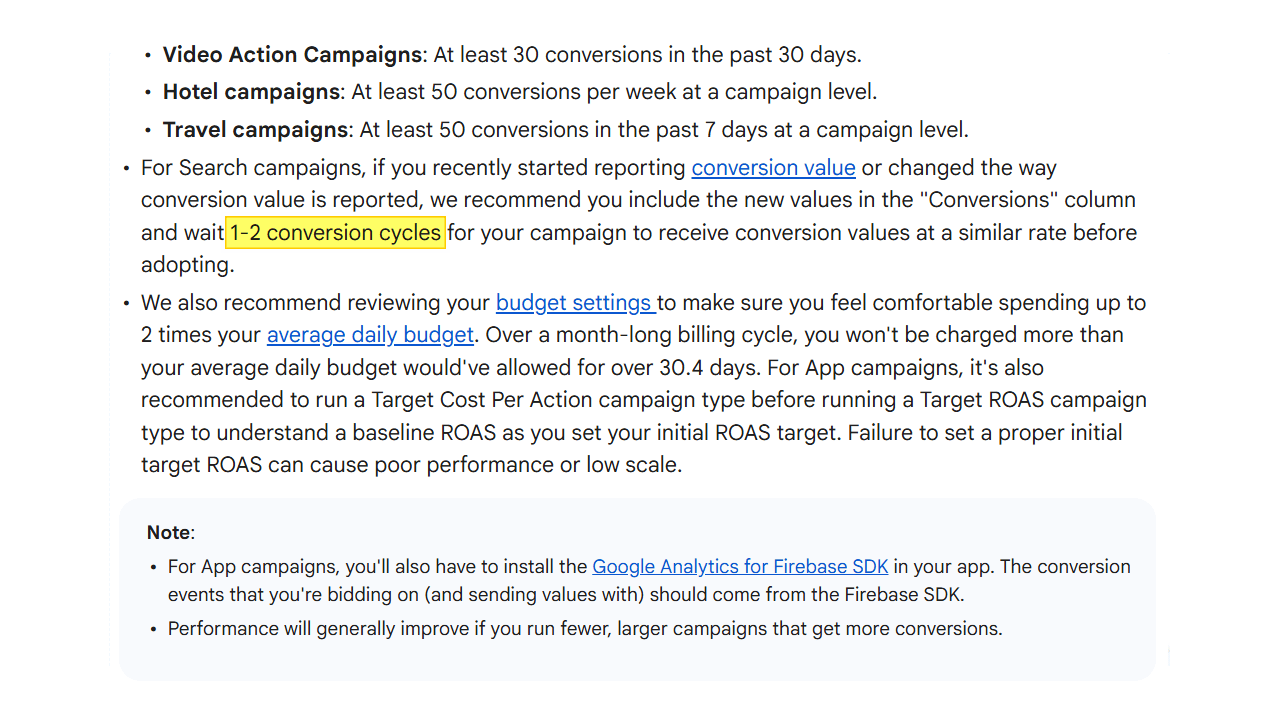1280x720 pixels.
Task: Visit the Google Analytics for Firebase SDK link
Action: tap(740, 567)
